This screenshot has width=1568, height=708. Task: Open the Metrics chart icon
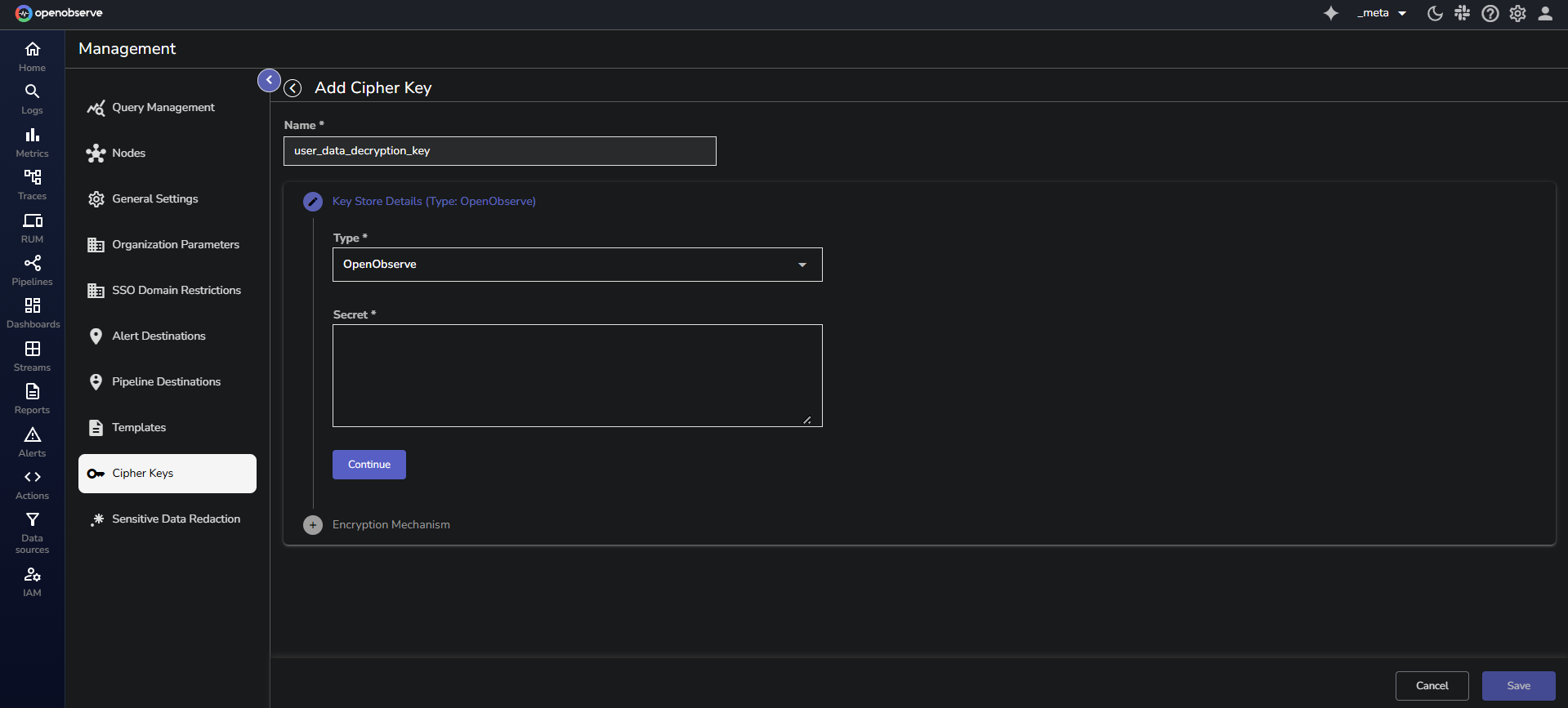click(32, 135)
